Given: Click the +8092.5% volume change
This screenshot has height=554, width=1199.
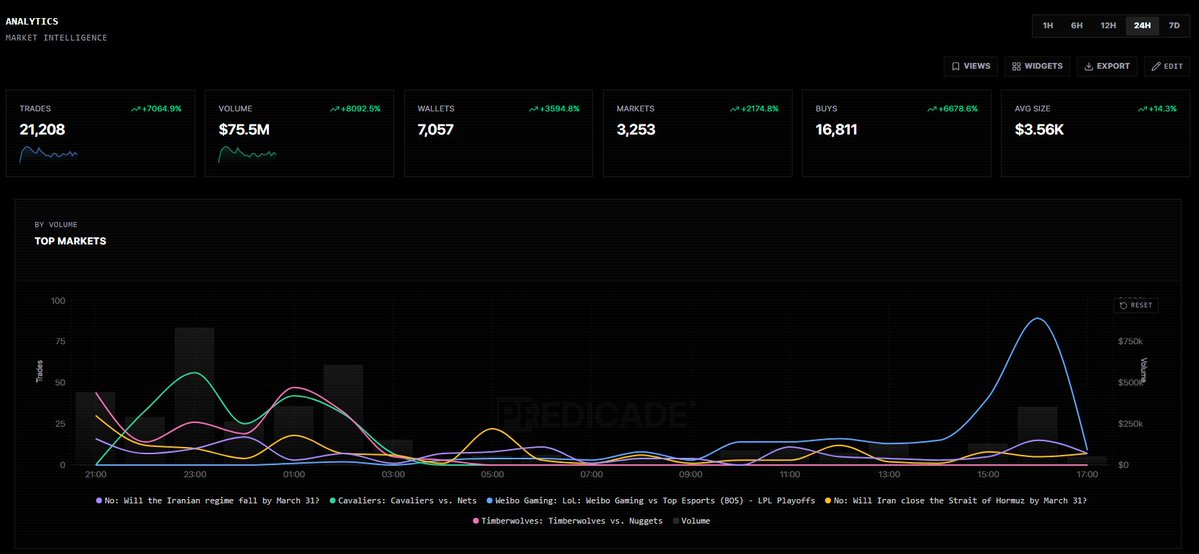Looking at the screenshot, I should tap(360, 109).
